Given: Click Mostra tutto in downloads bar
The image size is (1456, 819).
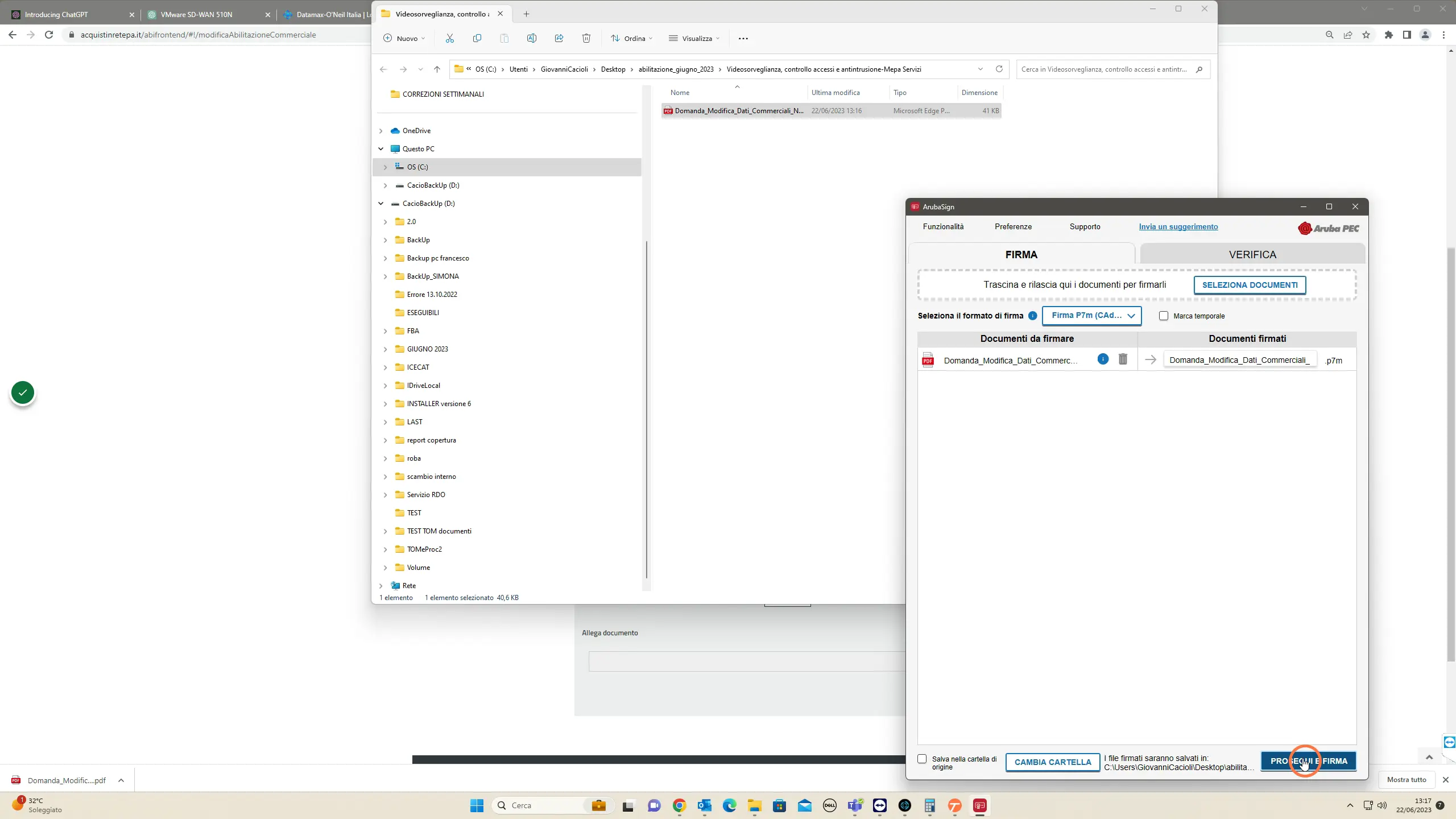Looking at the screenshot, I should [x=1406, y=780].
